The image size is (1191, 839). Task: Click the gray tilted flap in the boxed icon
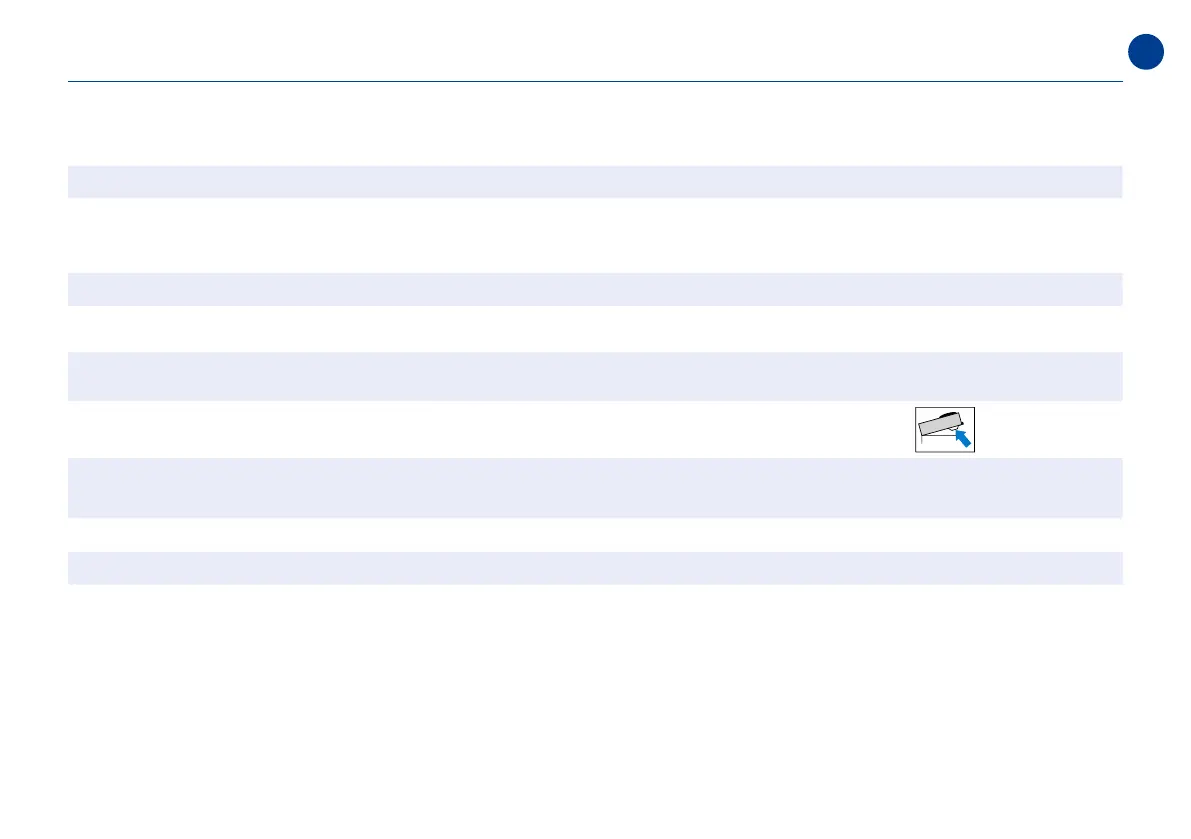click(x=940, y=424)
